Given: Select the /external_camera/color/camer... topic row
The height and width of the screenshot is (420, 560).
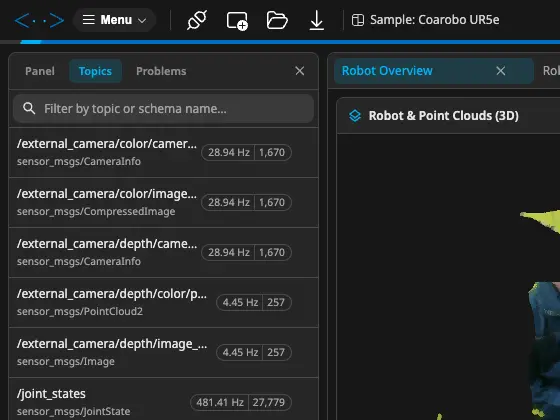Looking at the screenshot, I should (163, 152).
